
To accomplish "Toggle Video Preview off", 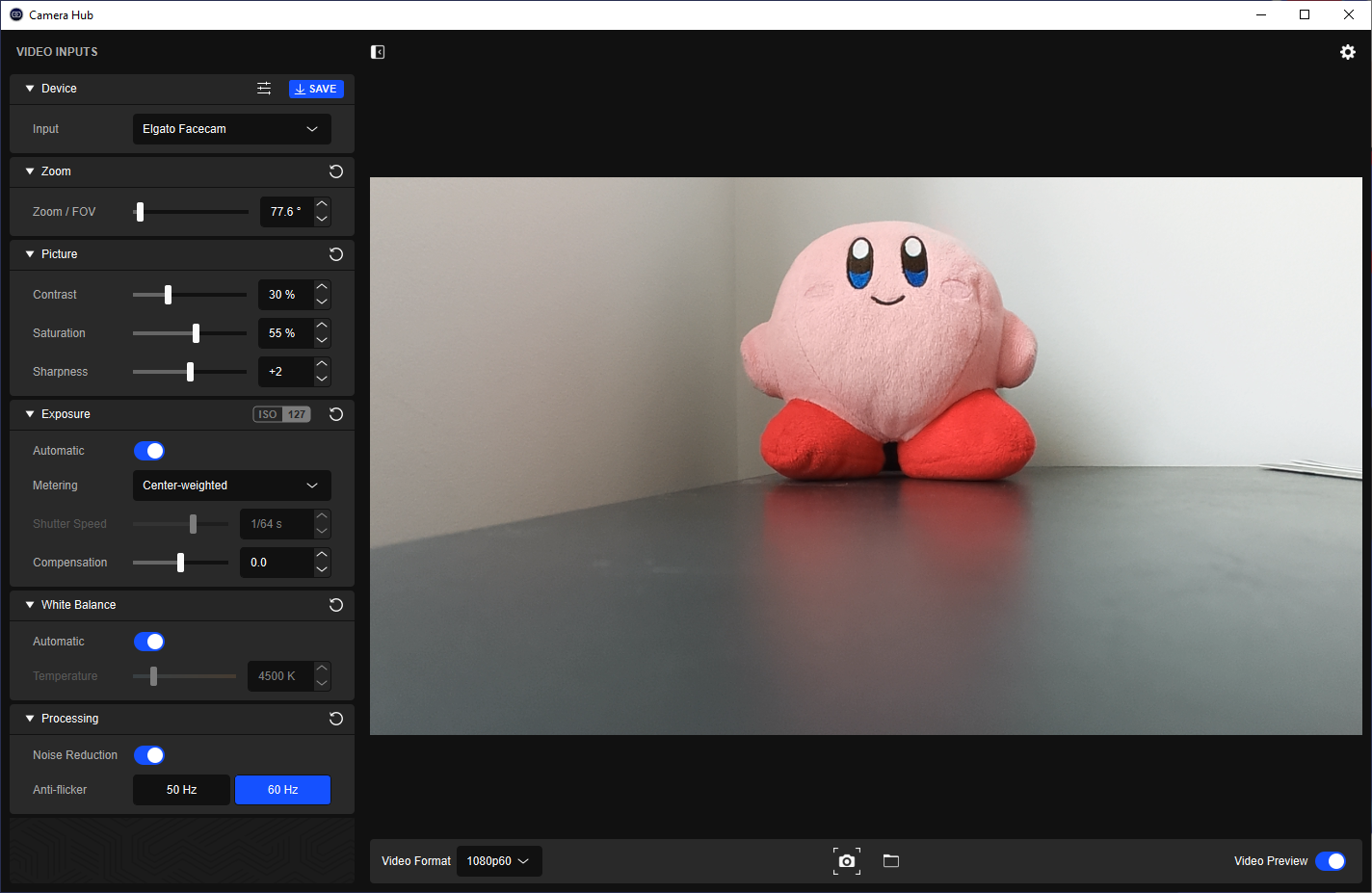I will [1330, 861].
